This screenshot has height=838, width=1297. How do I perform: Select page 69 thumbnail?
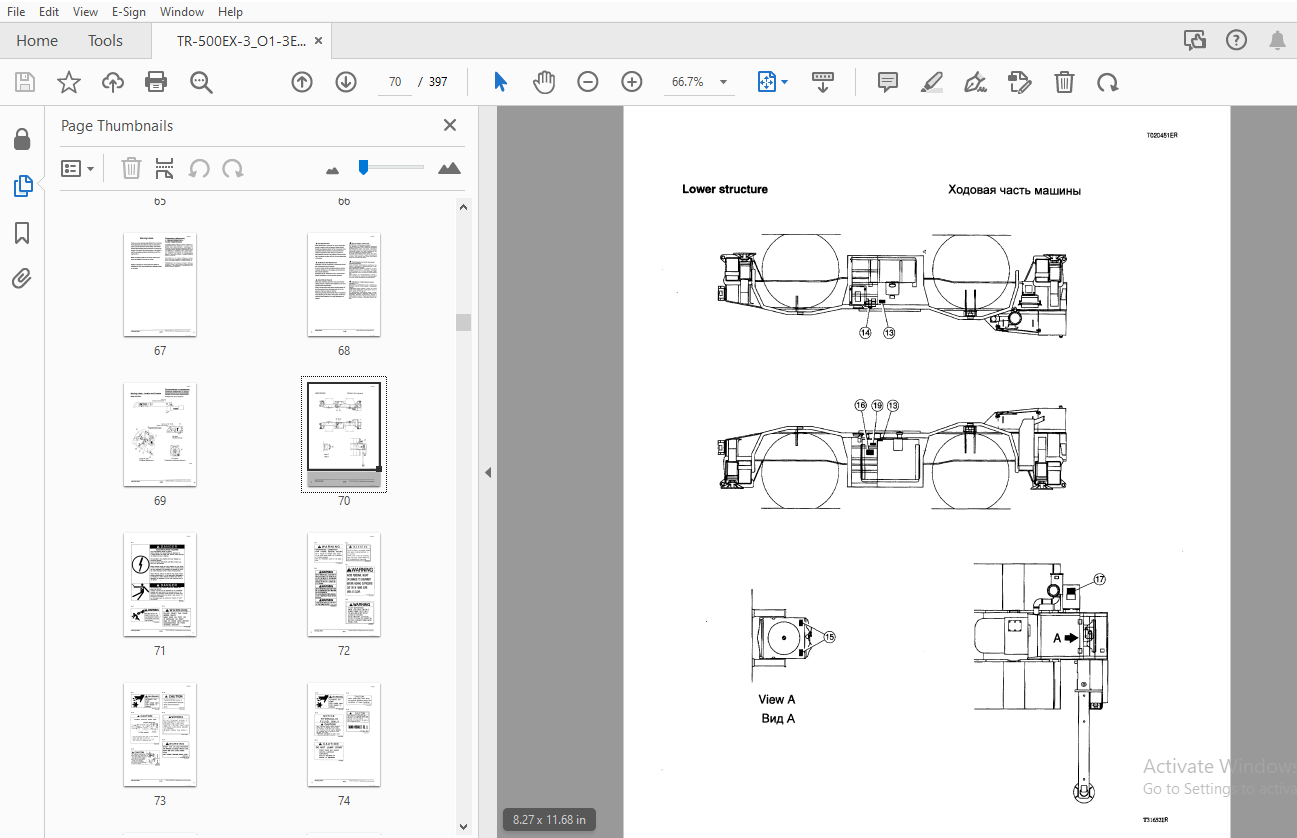[160, 435]
